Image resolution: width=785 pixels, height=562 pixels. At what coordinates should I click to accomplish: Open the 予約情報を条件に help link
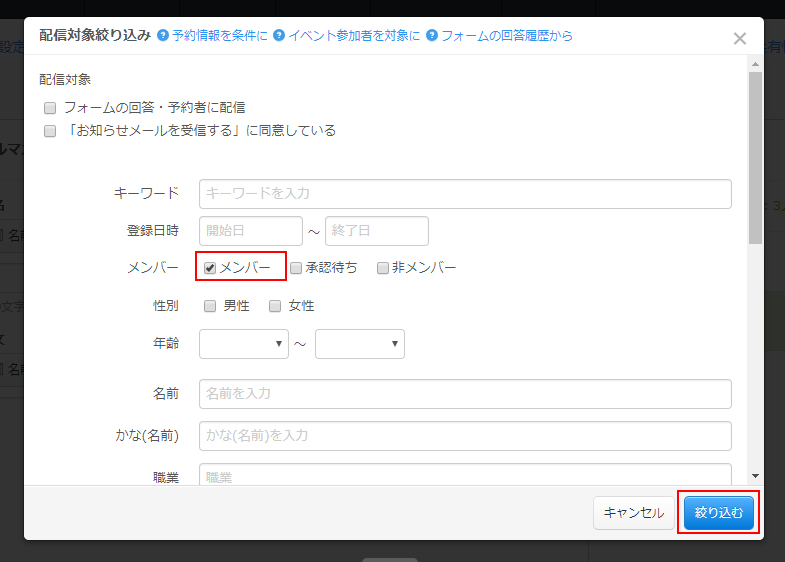219,36
